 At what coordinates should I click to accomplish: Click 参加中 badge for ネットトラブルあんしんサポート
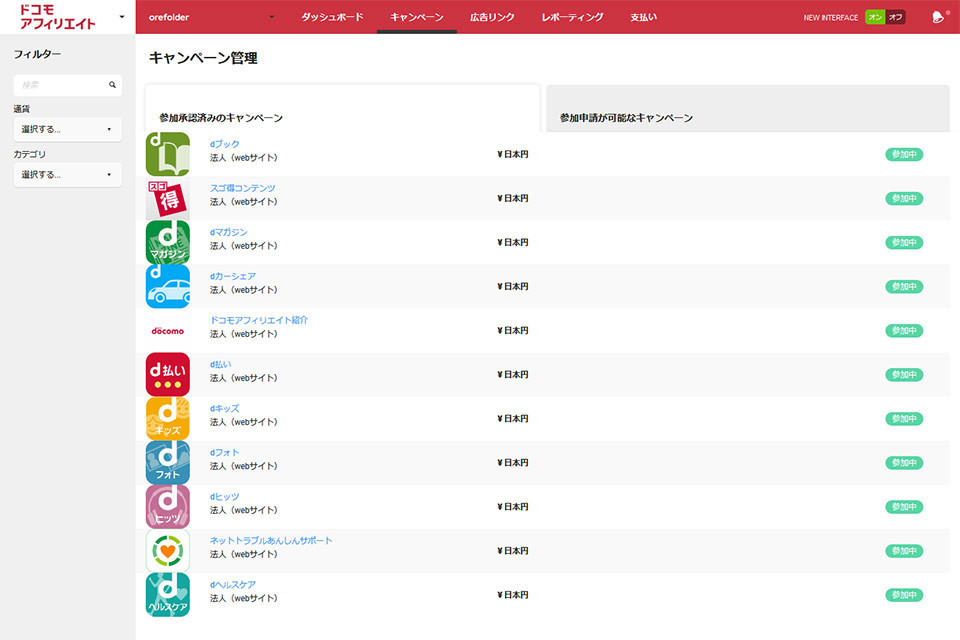pos(904,551)
